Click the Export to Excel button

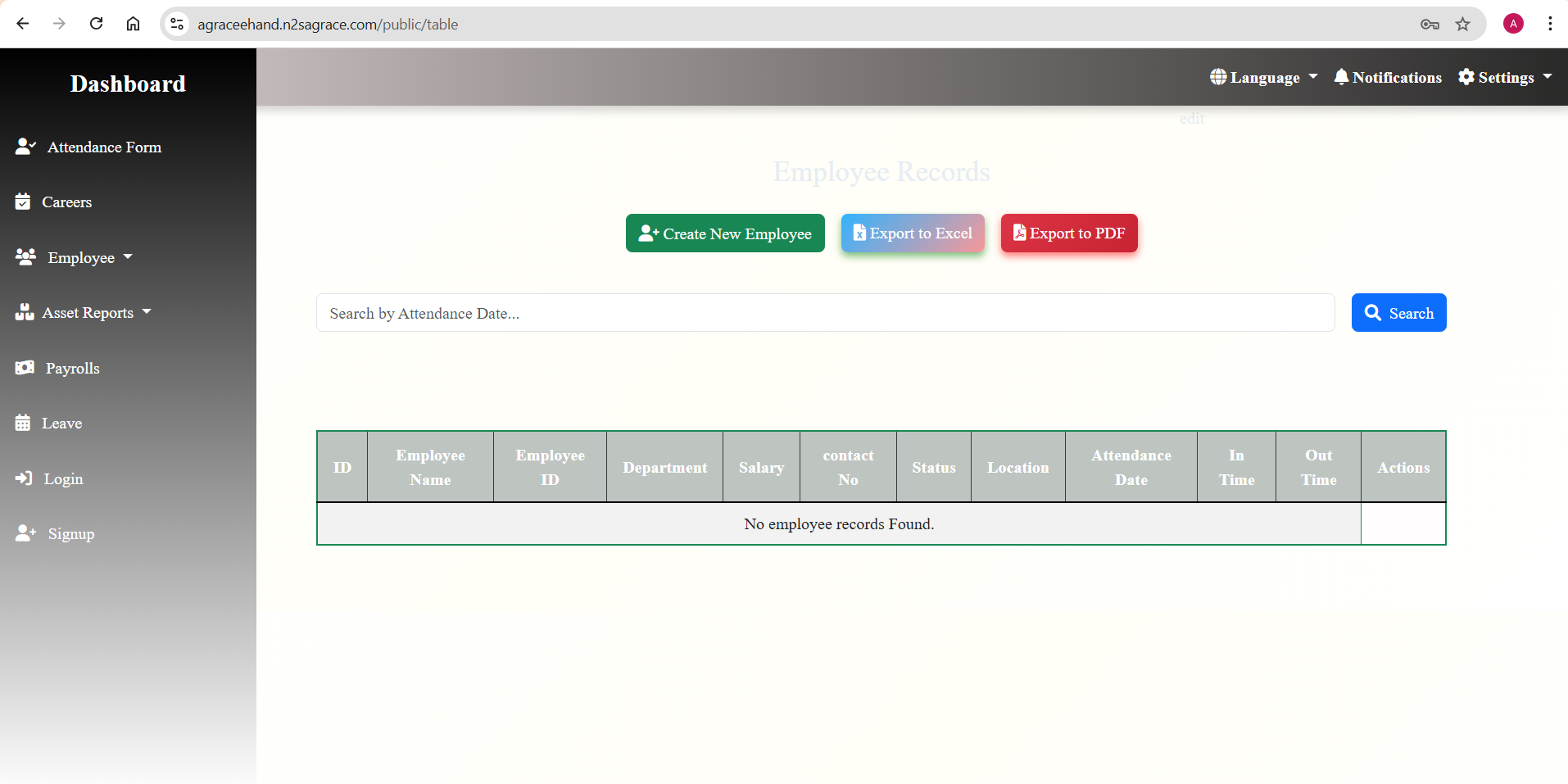pyautogui.click(x=912, y=233)
